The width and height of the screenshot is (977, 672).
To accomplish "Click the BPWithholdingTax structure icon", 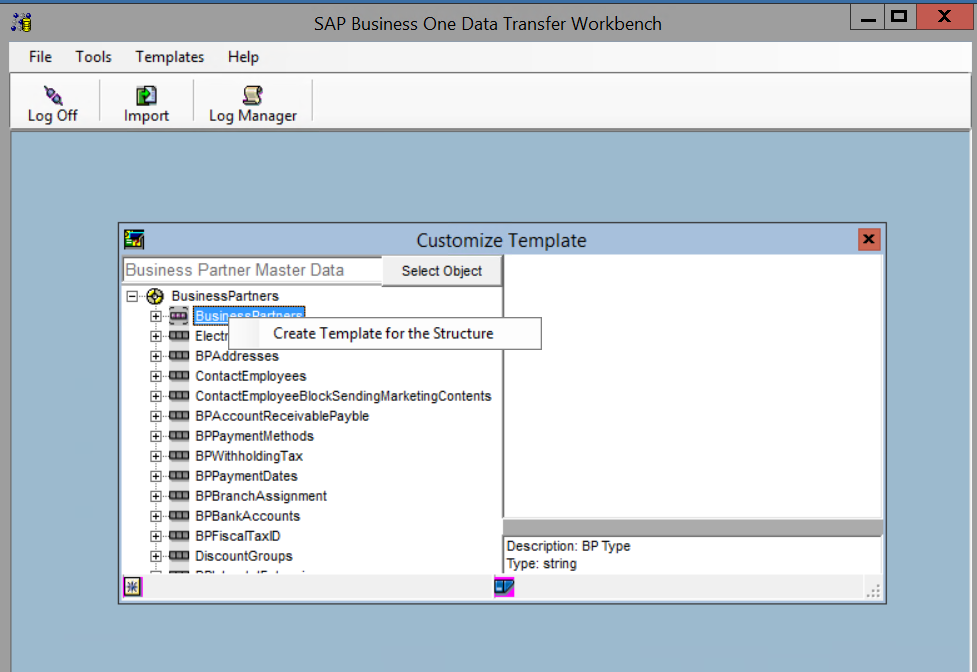I will click(179, 455).
